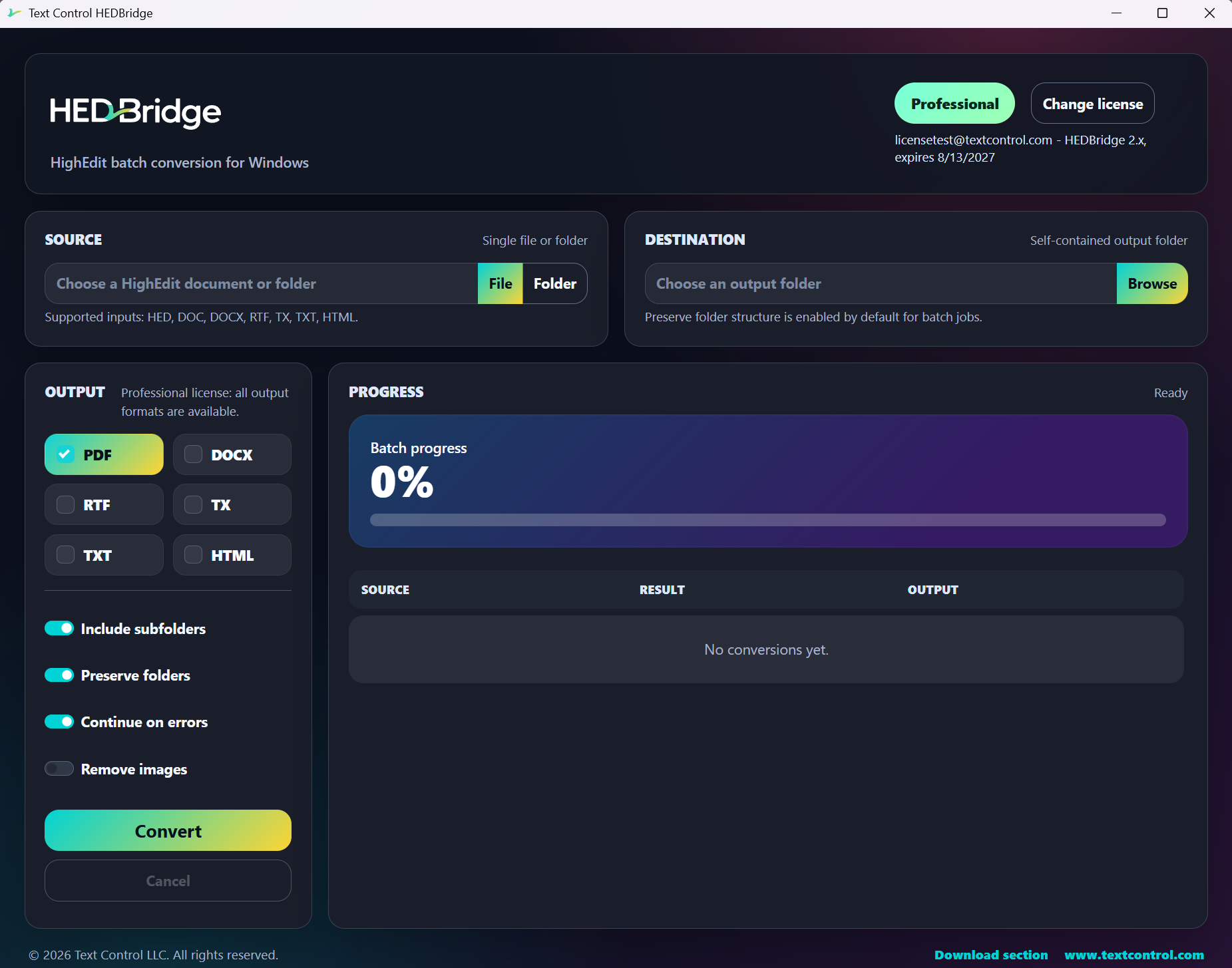Click the DESTINATION panel heading
Image resolution: width=1232 pixels, height=968 pixels.
[x=695, y=240]
